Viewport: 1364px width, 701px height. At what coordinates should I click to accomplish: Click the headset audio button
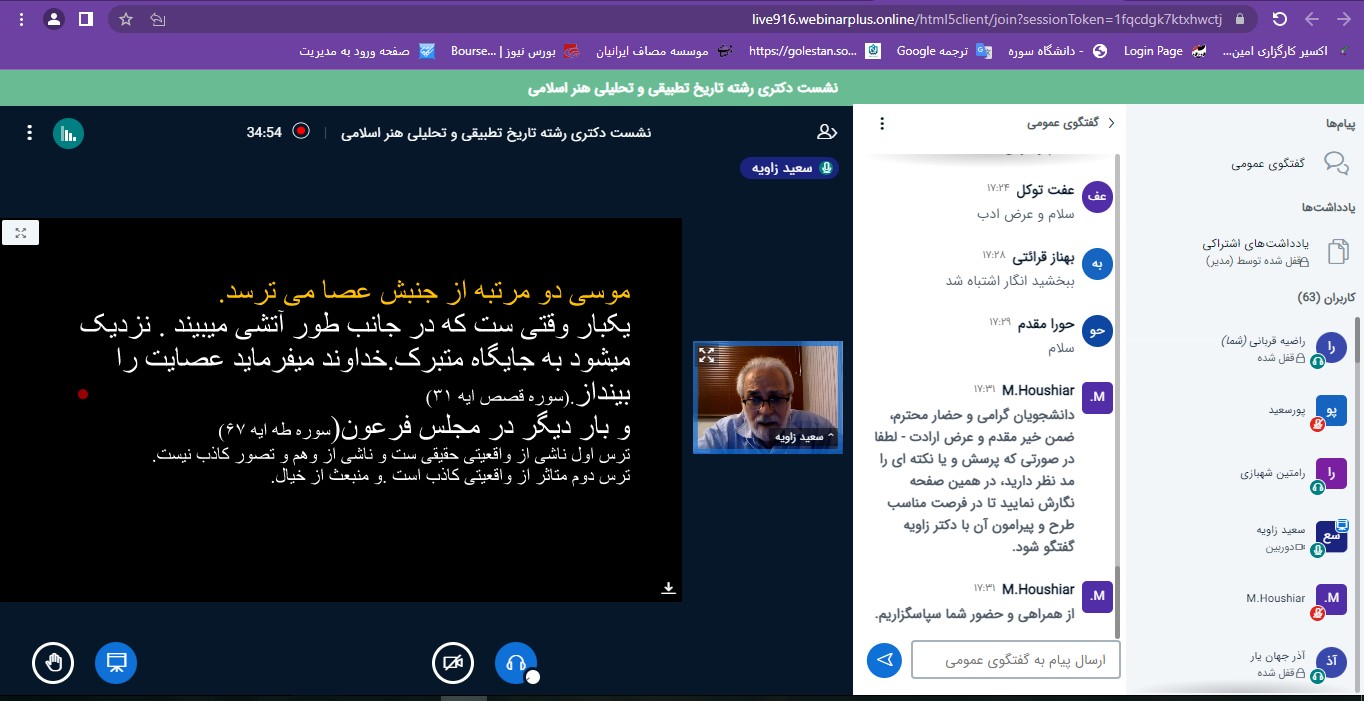pyautogui.click(x=516, y=662)
